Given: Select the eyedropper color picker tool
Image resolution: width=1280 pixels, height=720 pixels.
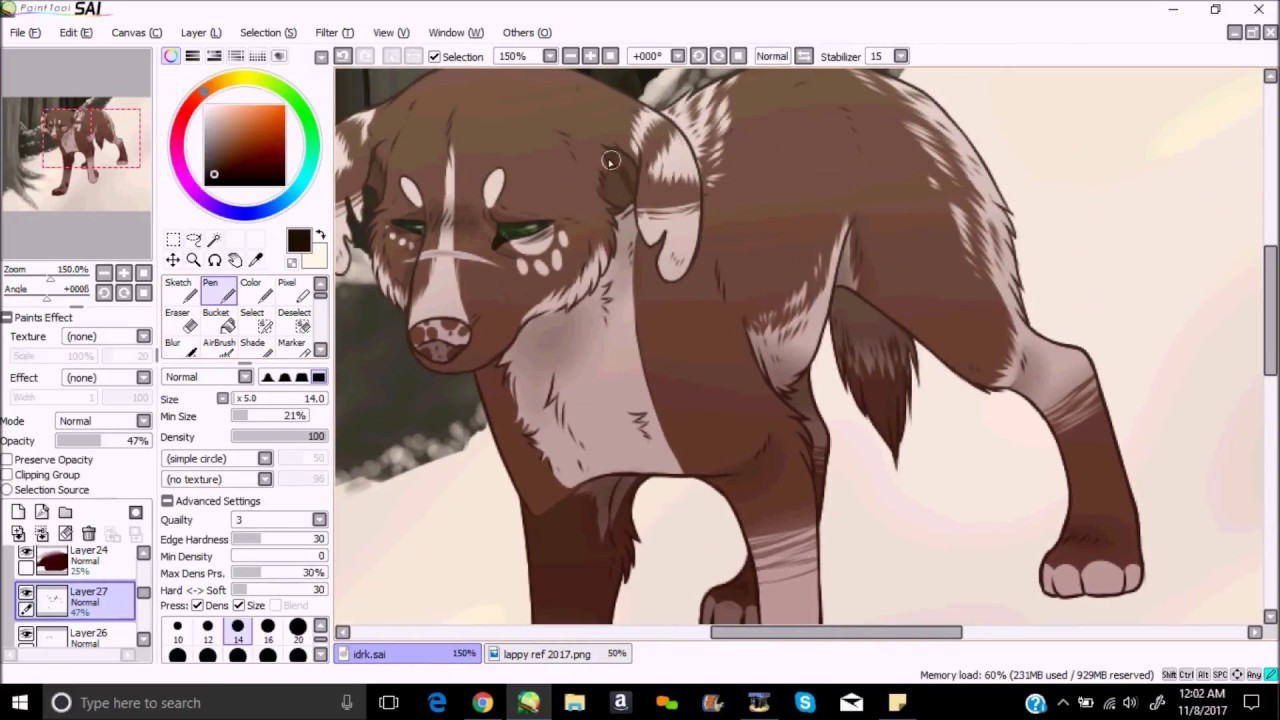Looking at the screenshot, I should 256,260.
